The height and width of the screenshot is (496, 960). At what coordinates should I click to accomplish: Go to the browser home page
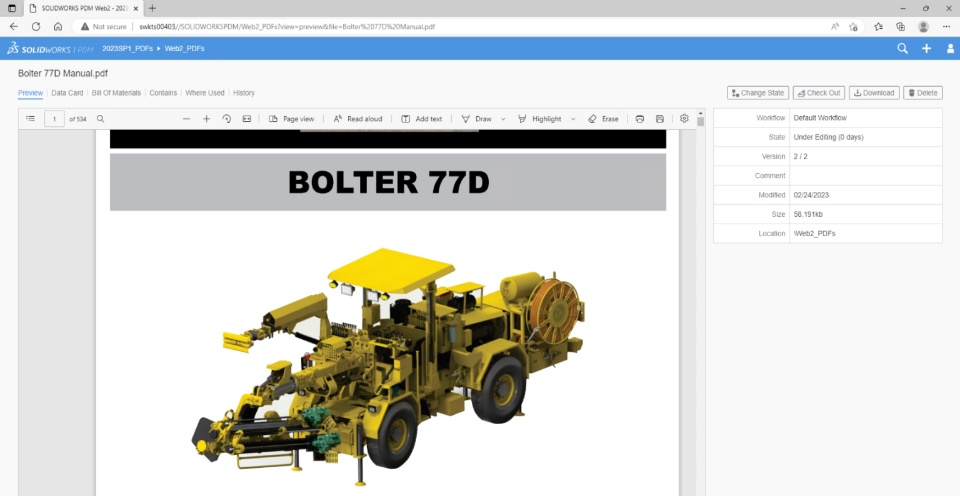[58, 26]
